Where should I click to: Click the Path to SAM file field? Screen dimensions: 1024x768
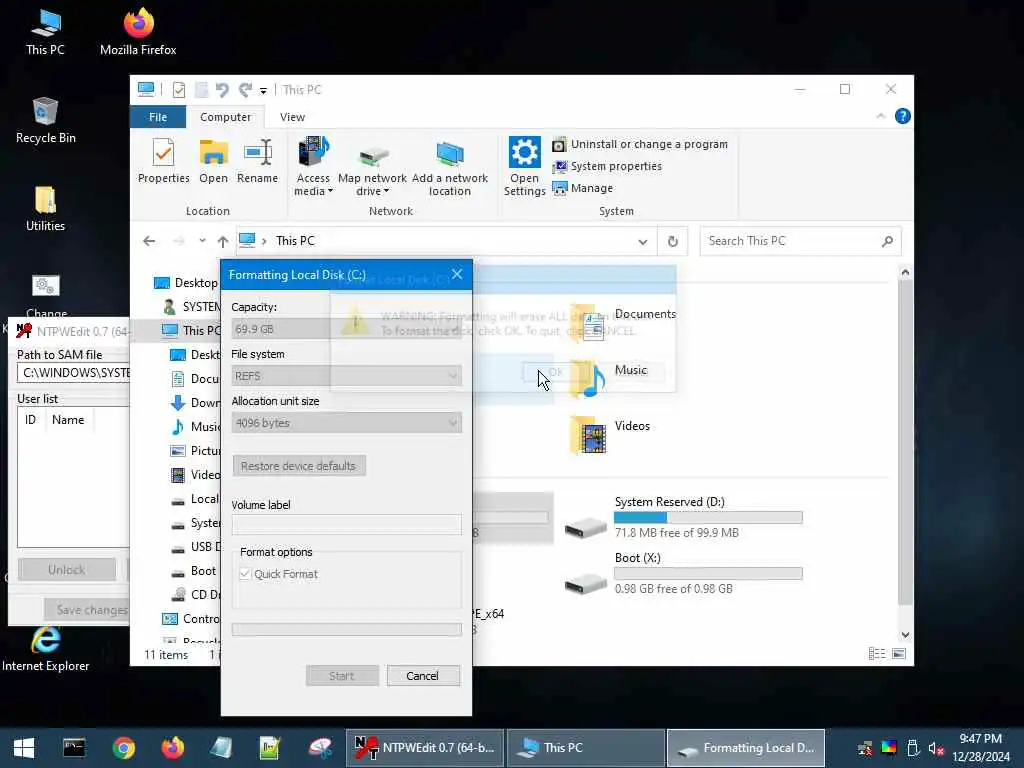click(73, 373)
